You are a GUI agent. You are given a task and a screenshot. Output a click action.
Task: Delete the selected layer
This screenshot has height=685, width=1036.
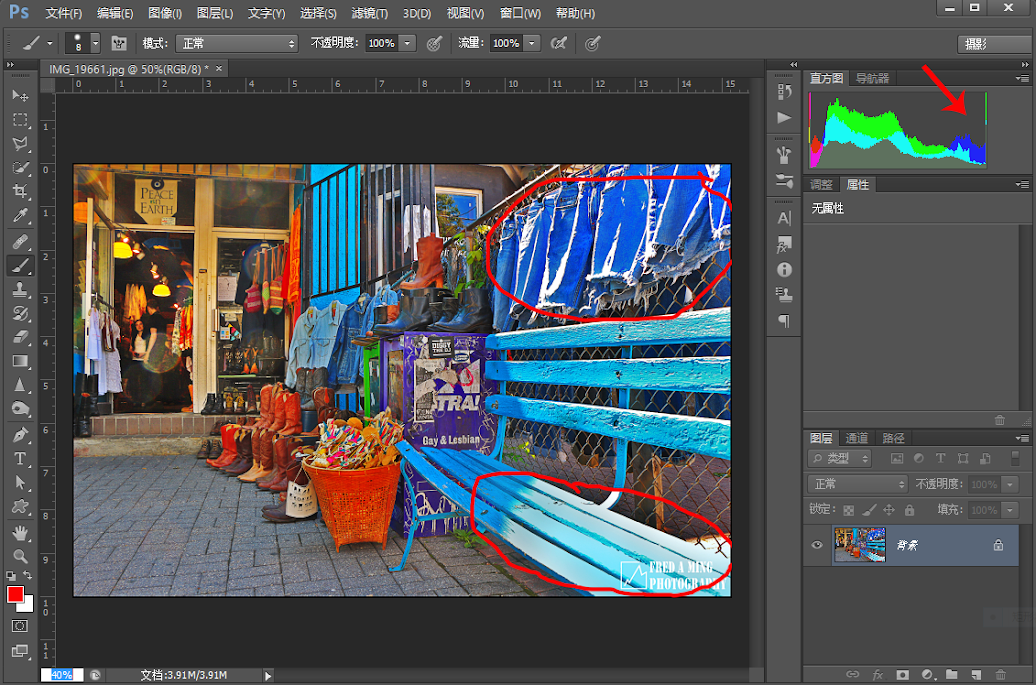[x=1000, y=674]
